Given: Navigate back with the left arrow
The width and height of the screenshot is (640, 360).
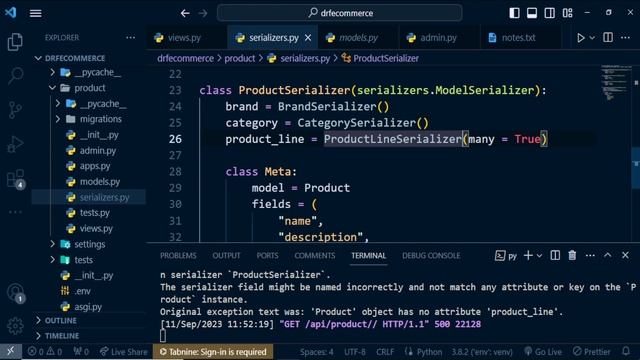Looking at the screenshot, I should click(x=185, y=13).
